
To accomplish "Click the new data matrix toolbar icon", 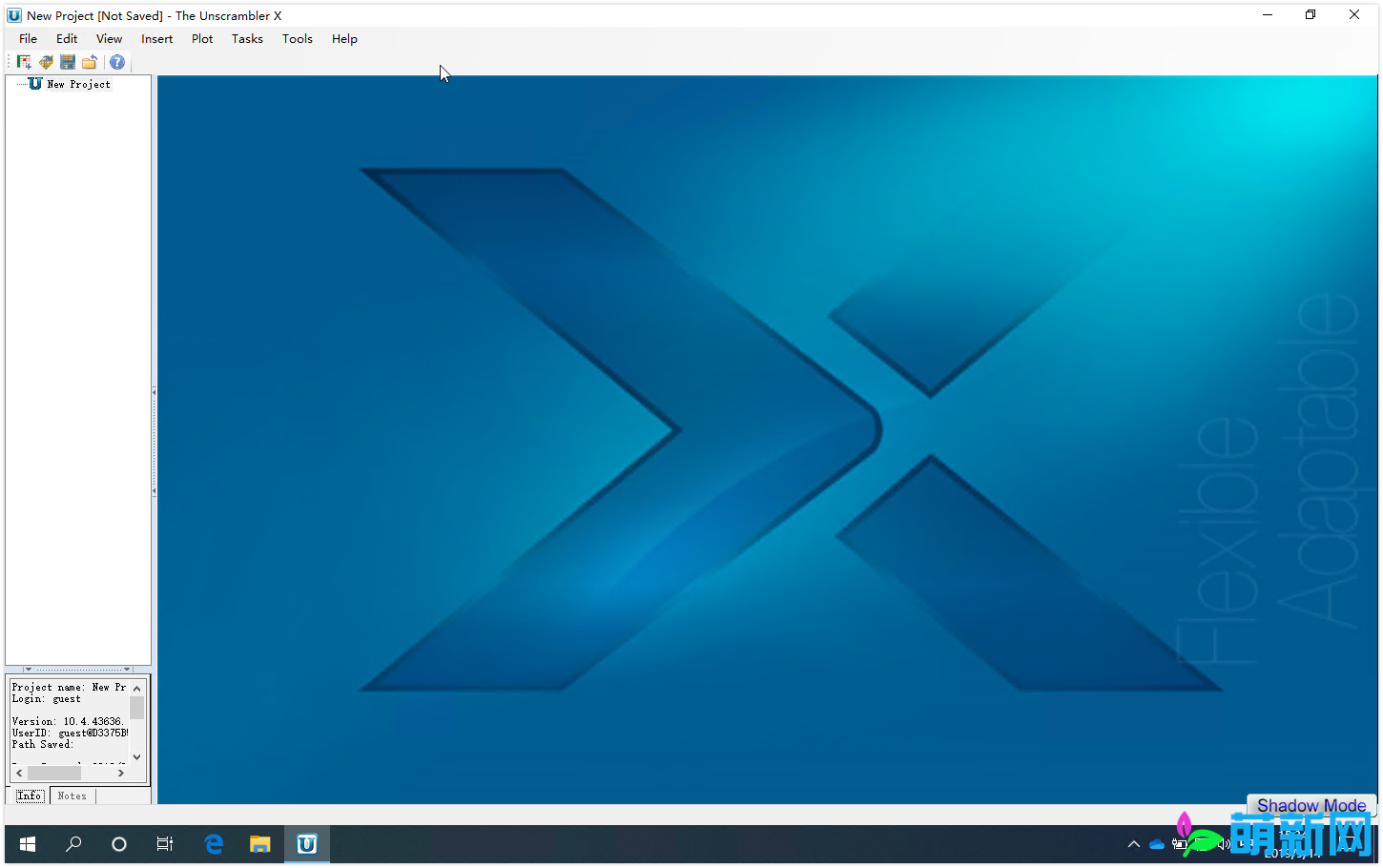I will click(x=24, y=62).
